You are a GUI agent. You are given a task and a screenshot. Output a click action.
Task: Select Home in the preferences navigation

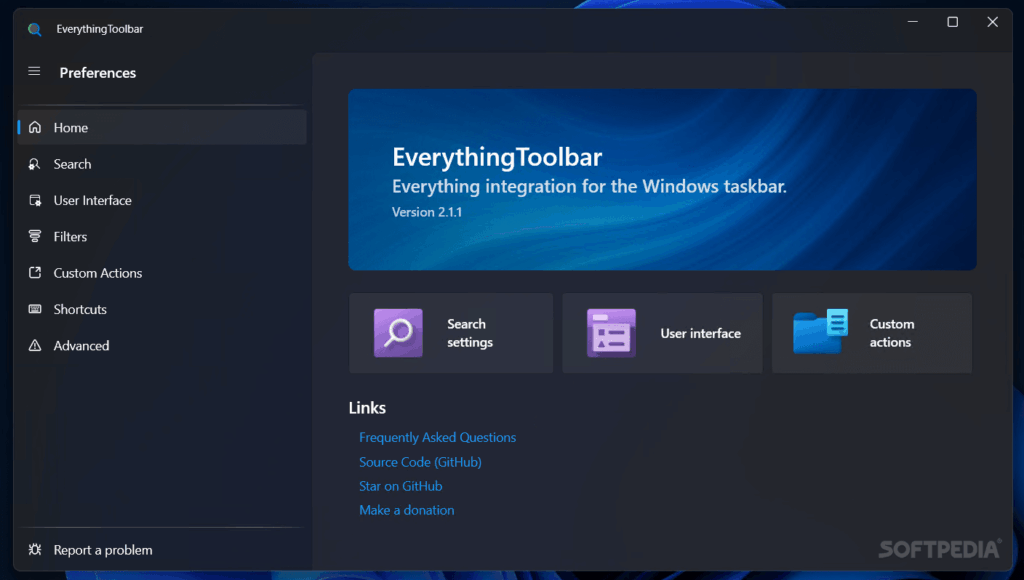[x=70, y=127]
